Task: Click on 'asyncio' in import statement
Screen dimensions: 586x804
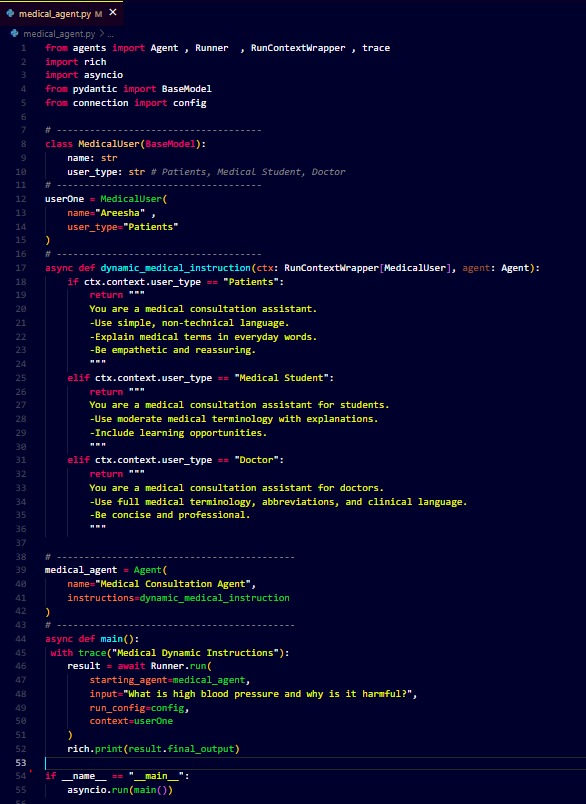Action: coord(103,75)
